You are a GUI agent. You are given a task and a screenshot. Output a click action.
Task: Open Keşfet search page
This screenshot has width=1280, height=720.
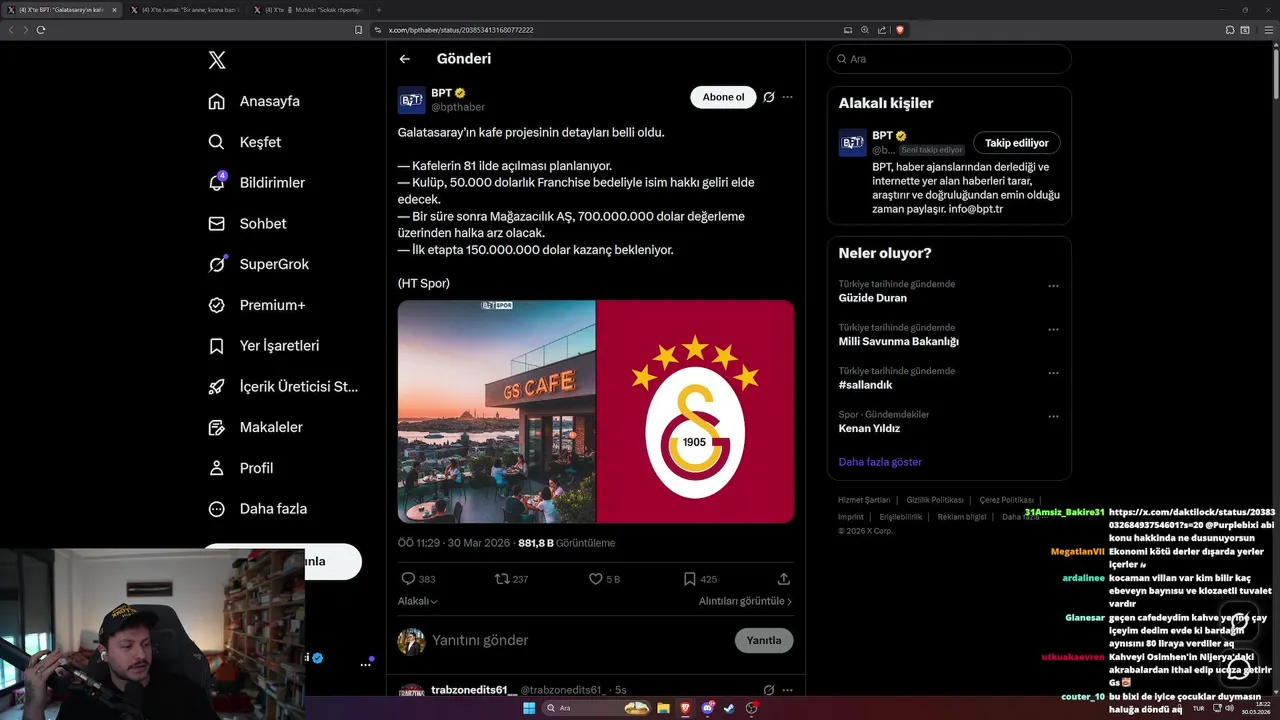click(244, 142)
